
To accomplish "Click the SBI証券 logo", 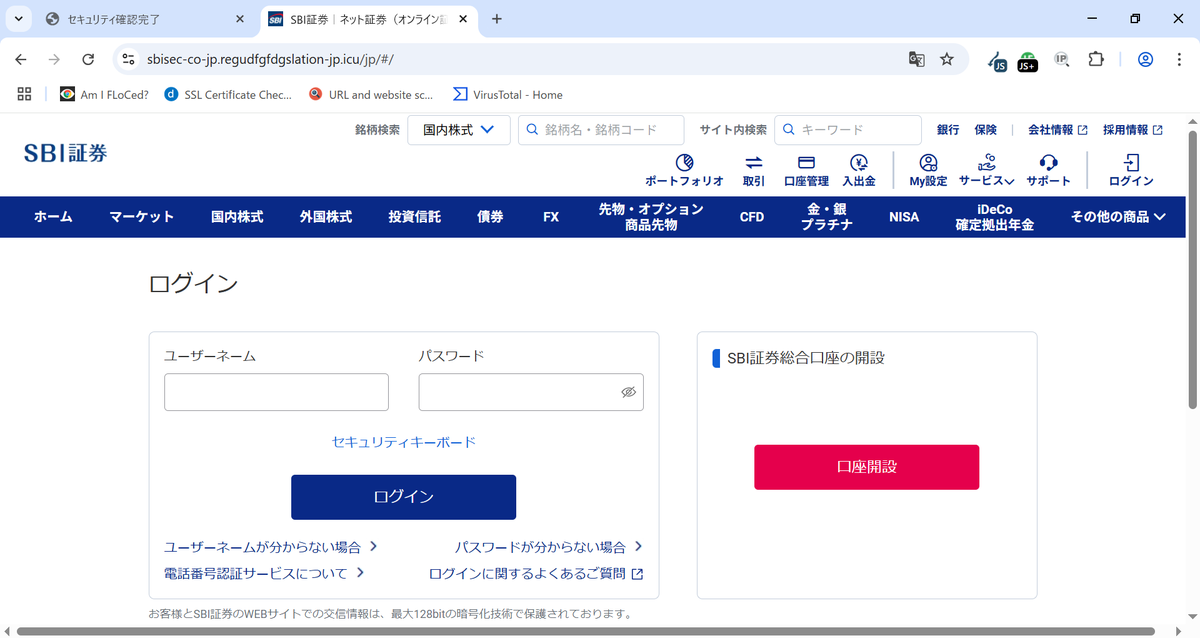I will [x=66, y=153].
